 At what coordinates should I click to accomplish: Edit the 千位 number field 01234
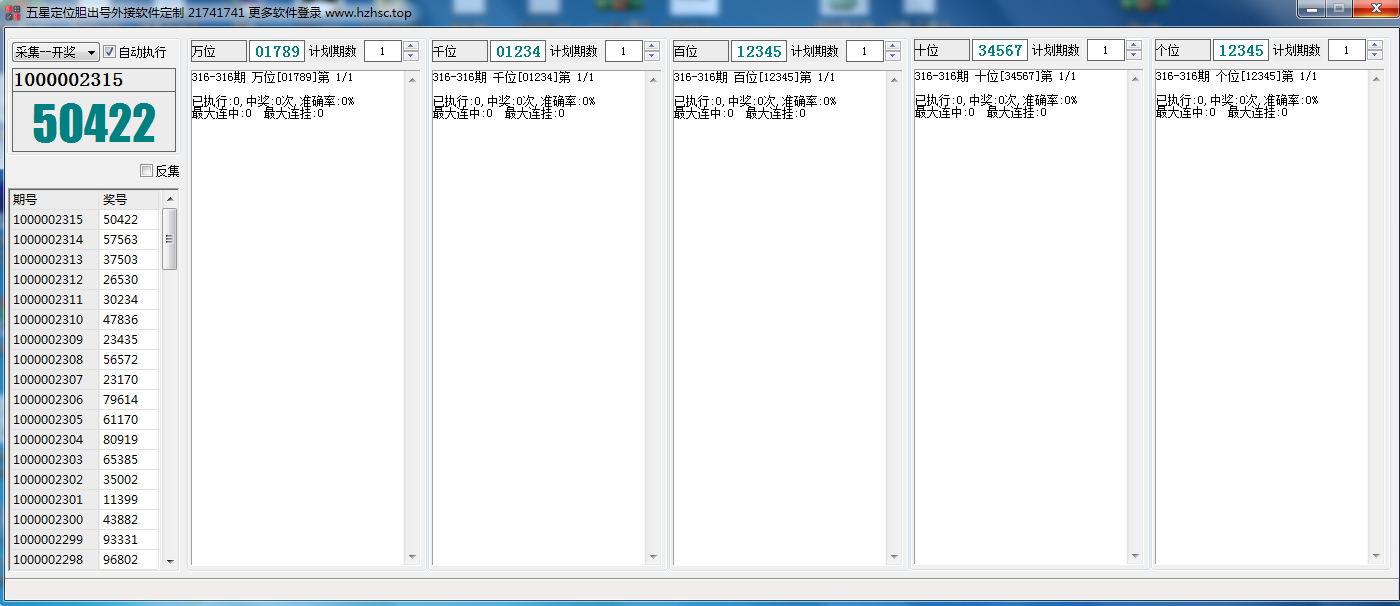(518, 51)
